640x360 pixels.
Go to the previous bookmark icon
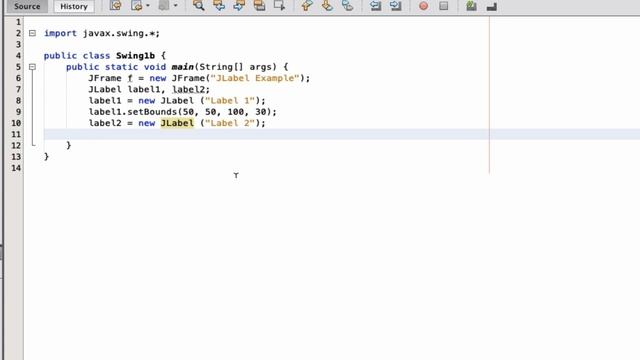(307, 6)
